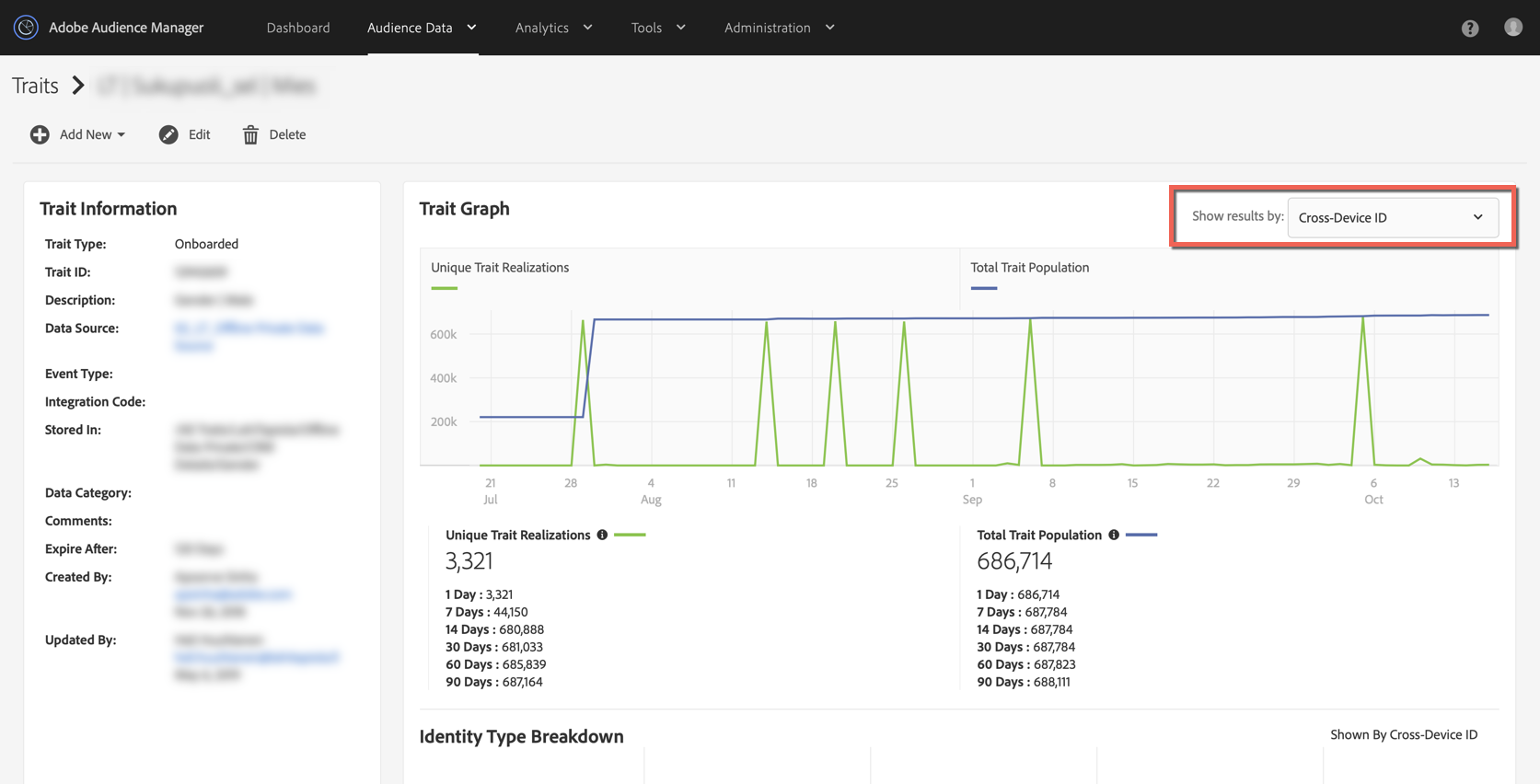This screenshot has width=1540, height=784.
Task: Open the Tools menu
Action: coord(658,28)
